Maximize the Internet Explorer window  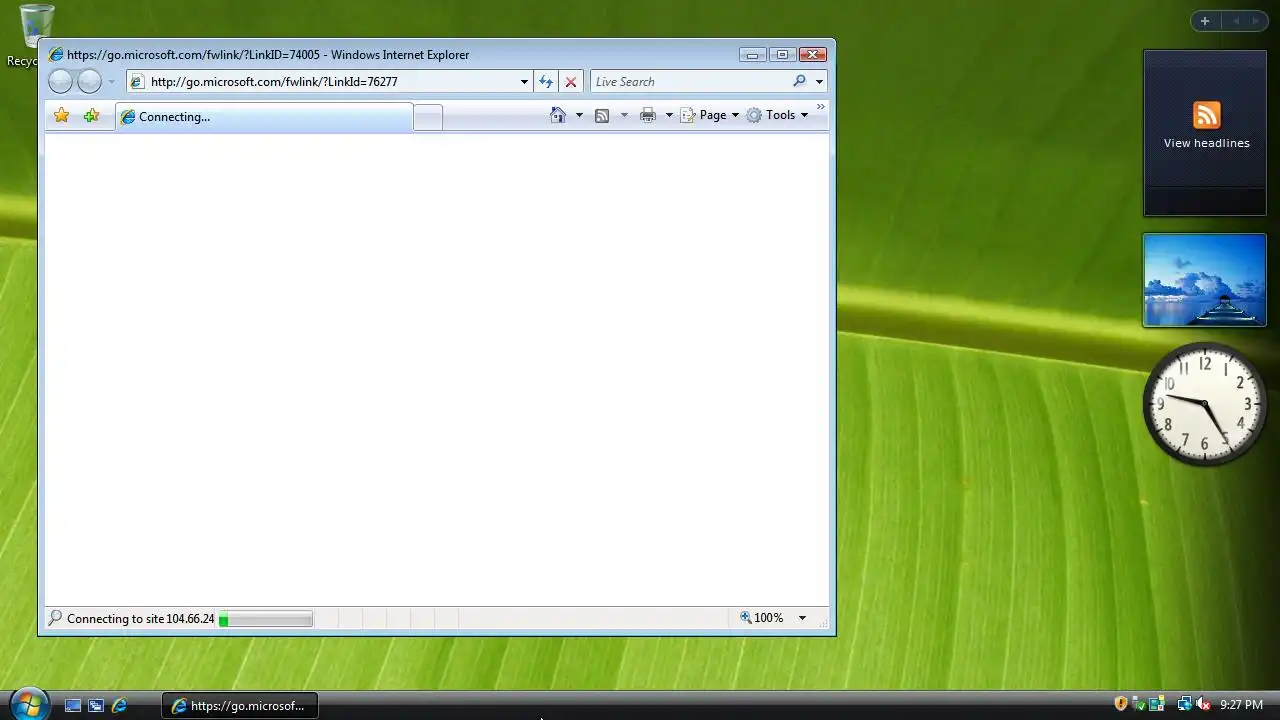tap(782, 55)
